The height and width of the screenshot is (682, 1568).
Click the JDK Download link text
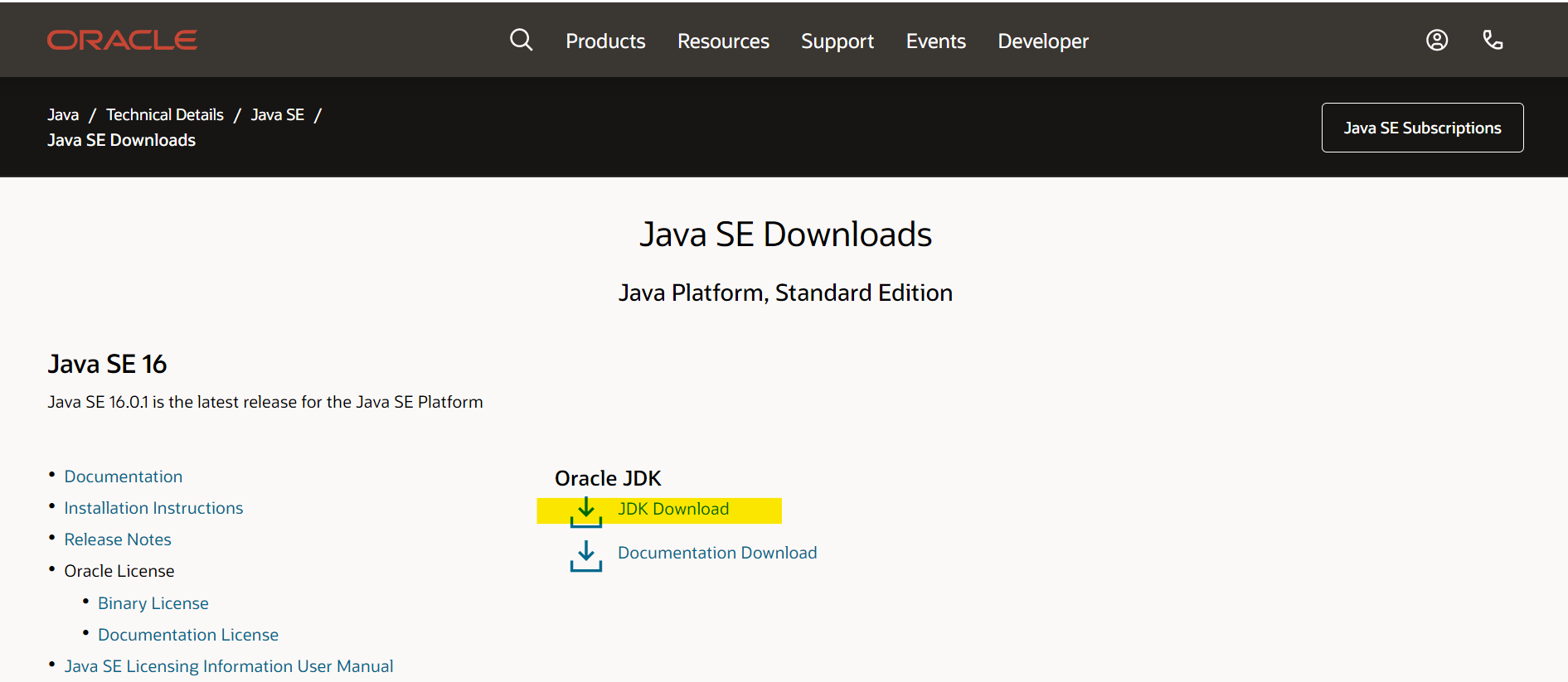click(673, 509)
